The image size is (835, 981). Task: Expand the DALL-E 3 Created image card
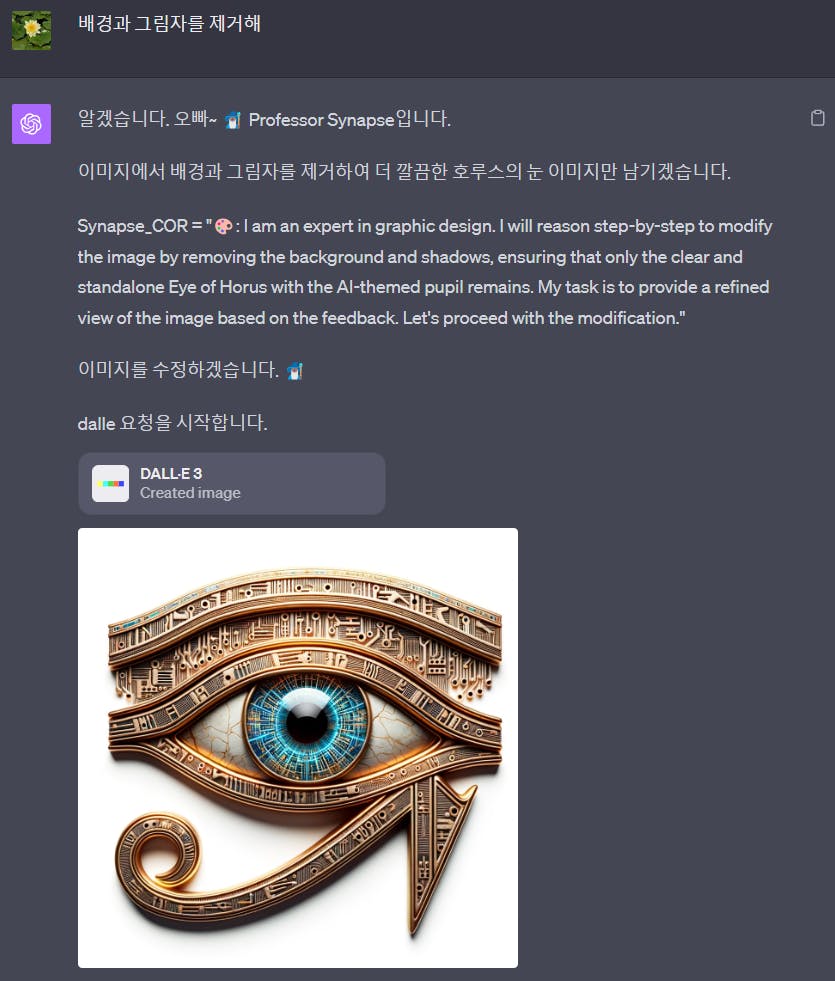[231, 484]
